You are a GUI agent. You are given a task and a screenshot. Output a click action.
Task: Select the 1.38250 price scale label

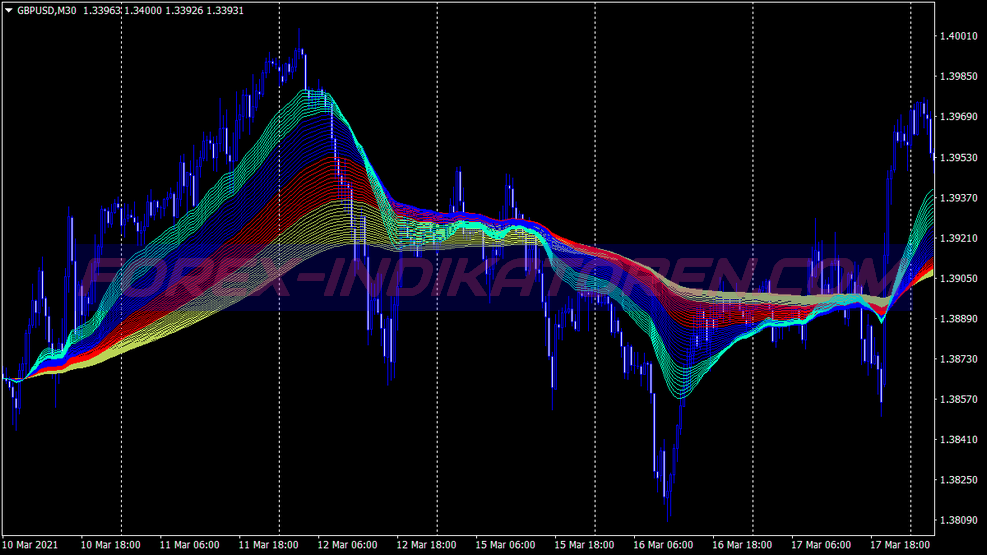[958, 479]
